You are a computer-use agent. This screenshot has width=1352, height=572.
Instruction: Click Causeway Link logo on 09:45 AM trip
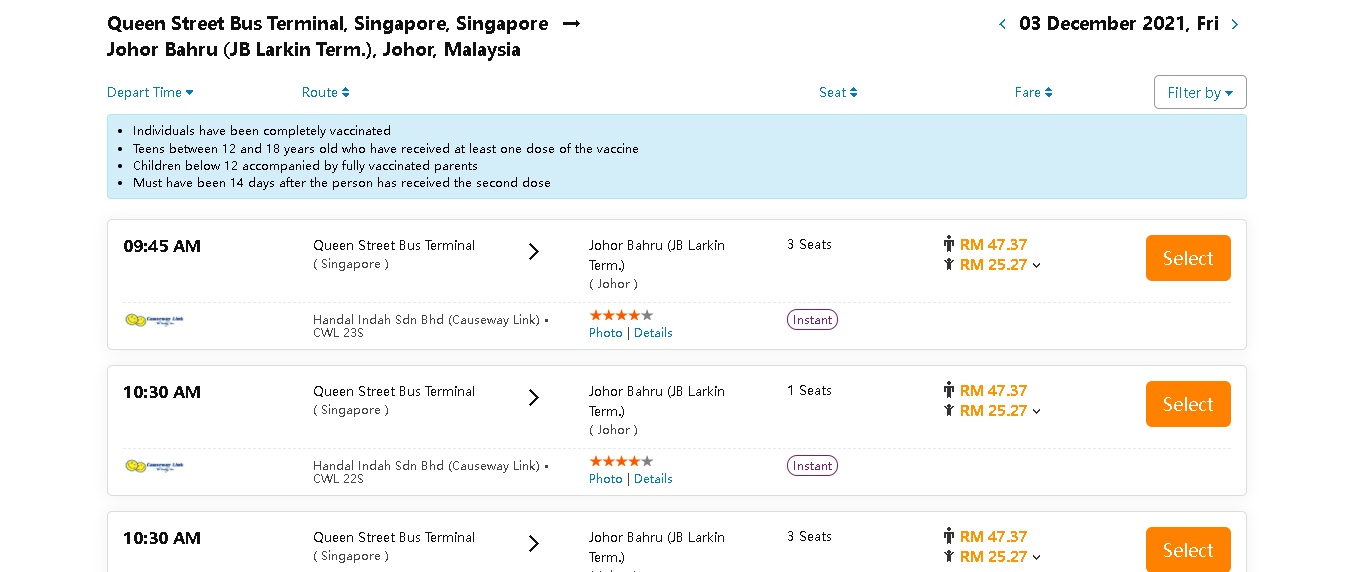pyautogui.click(x=154, y=320)
